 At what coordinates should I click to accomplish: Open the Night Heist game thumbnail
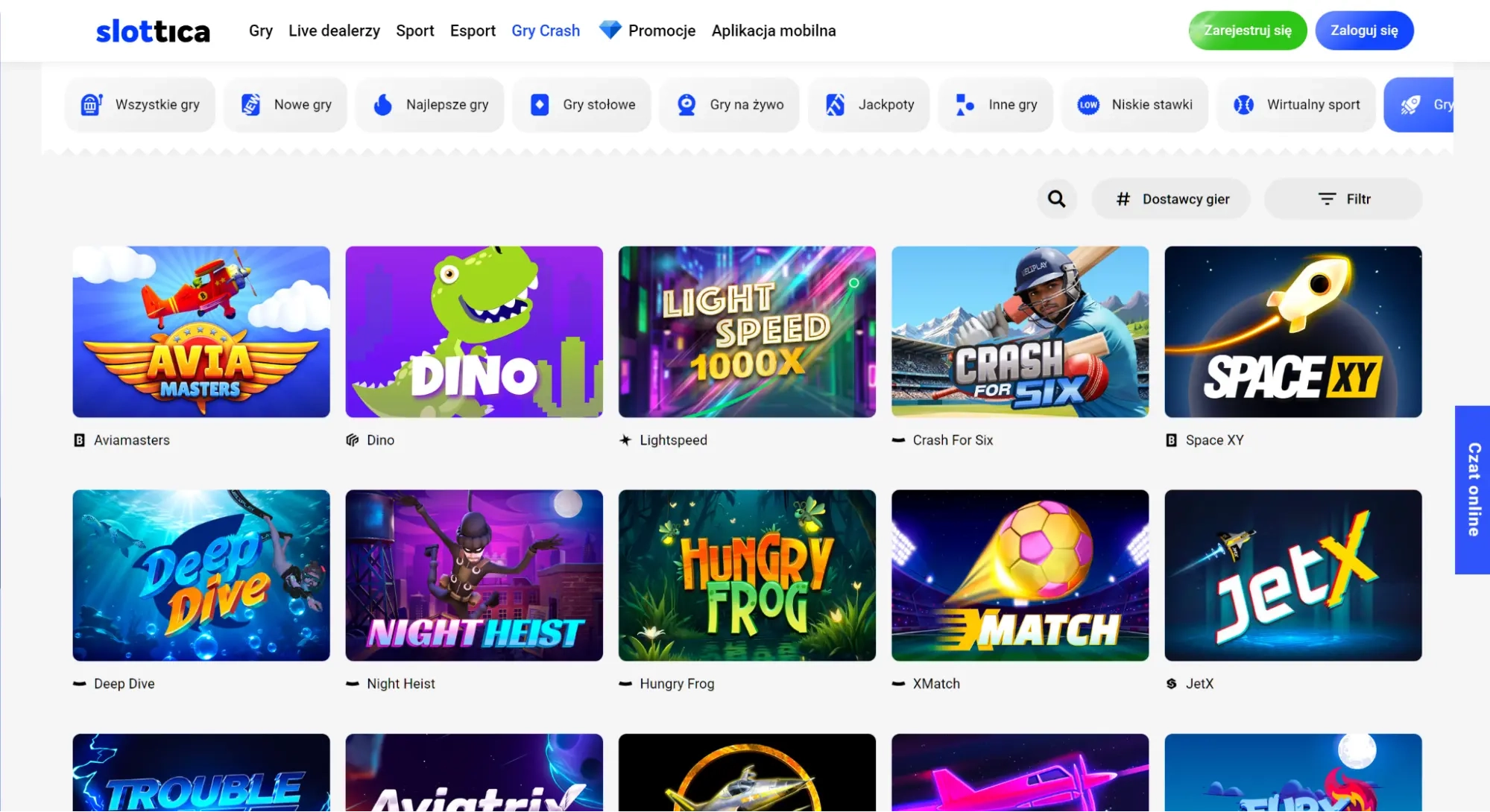click(474, 575)
